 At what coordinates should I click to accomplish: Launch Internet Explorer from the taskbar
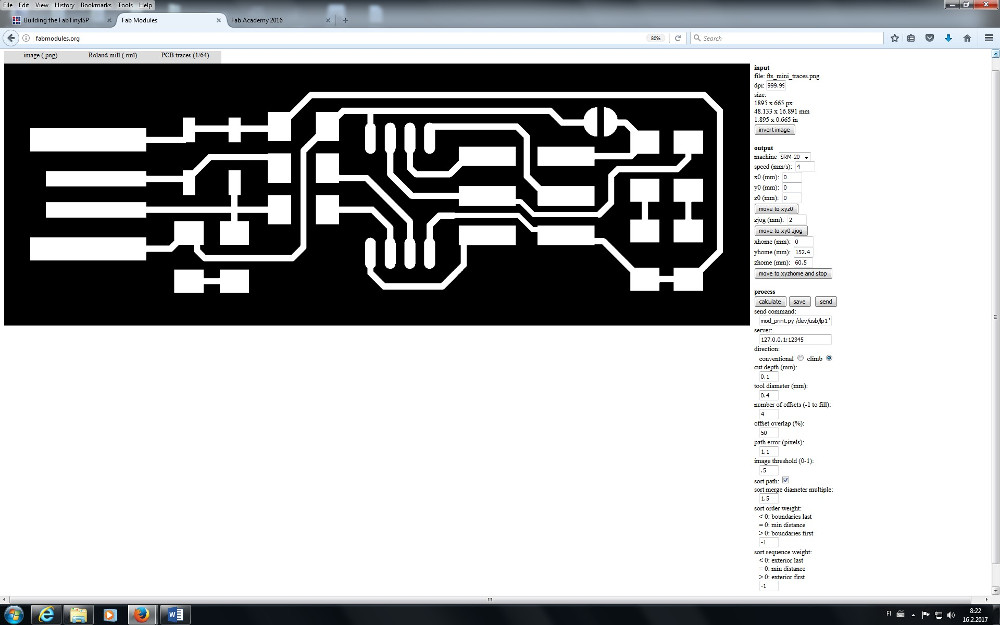(46, 615)
